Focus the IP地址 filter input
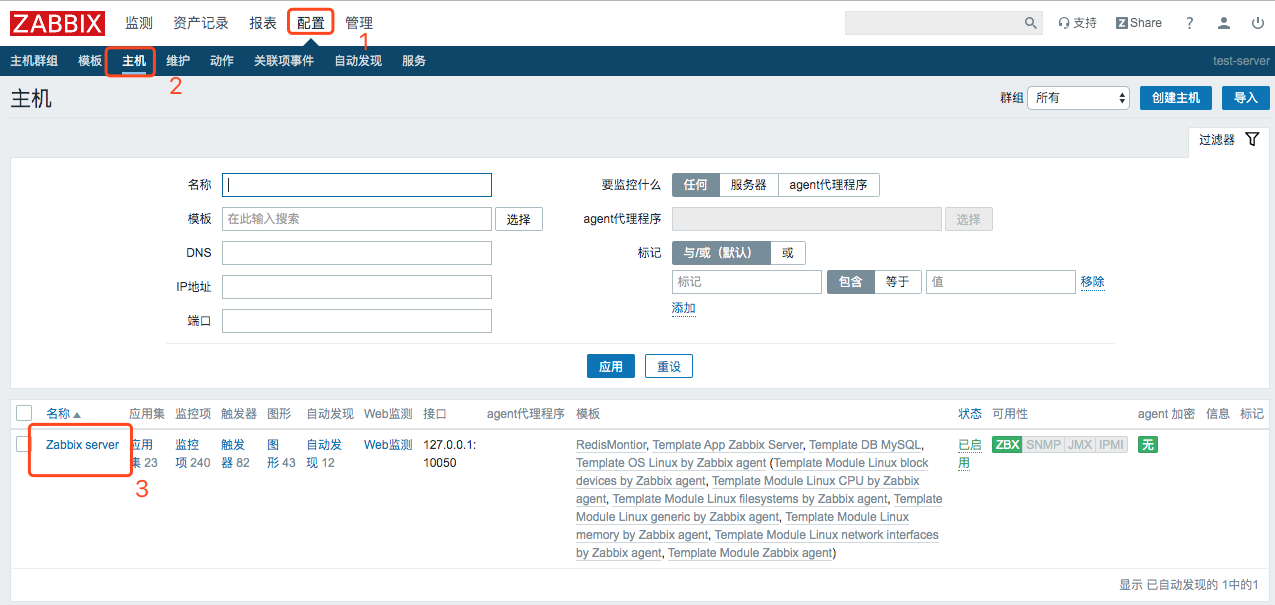This screenshot has height=605, width=1275. click(357, 287)
